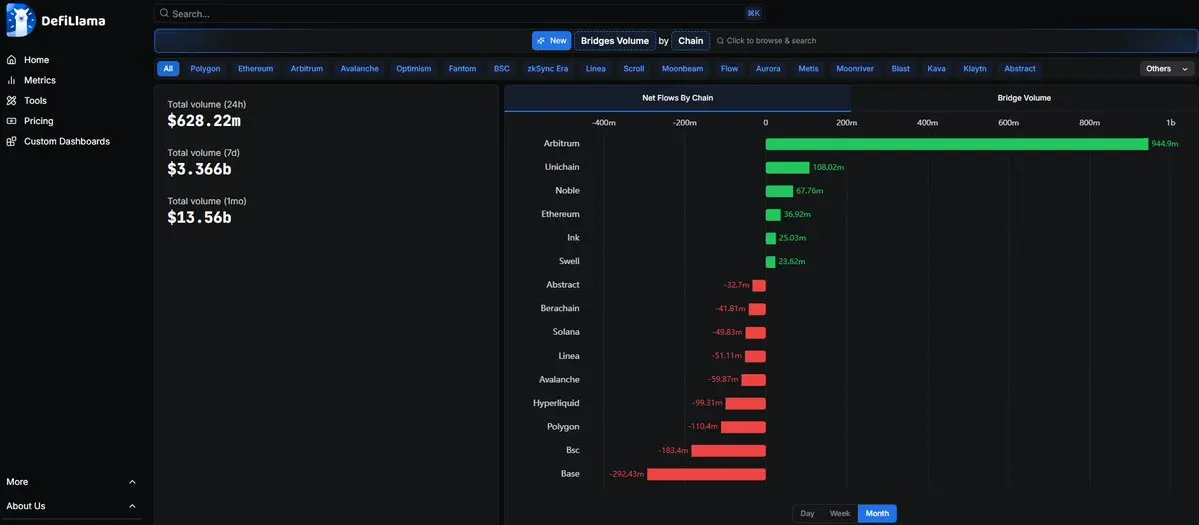This screenshot has height=525, width=1199.
Task: Switch to Net Flows By Chain tab
Action: (677, 98)
